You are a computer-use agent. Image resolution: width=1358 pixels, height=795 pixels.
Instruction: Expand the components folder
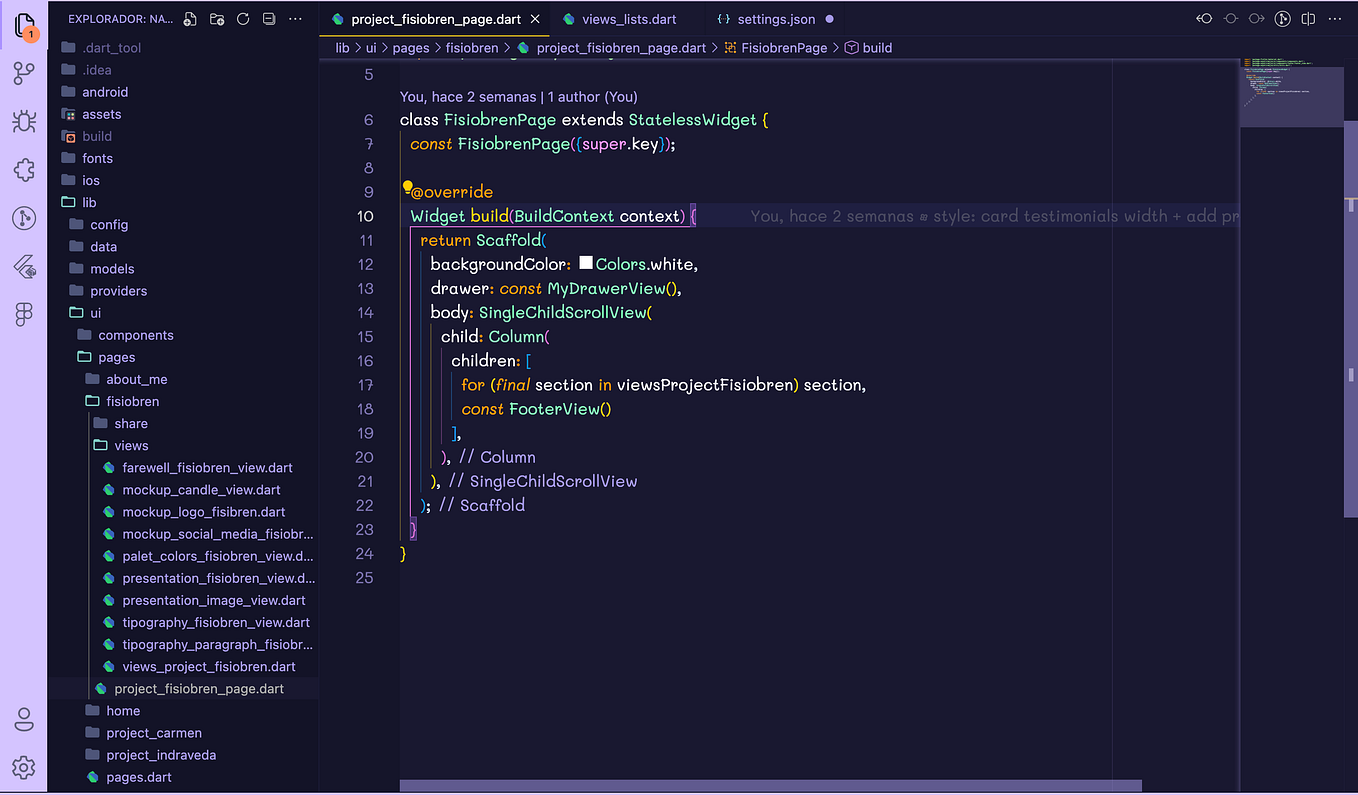(135, 334)
